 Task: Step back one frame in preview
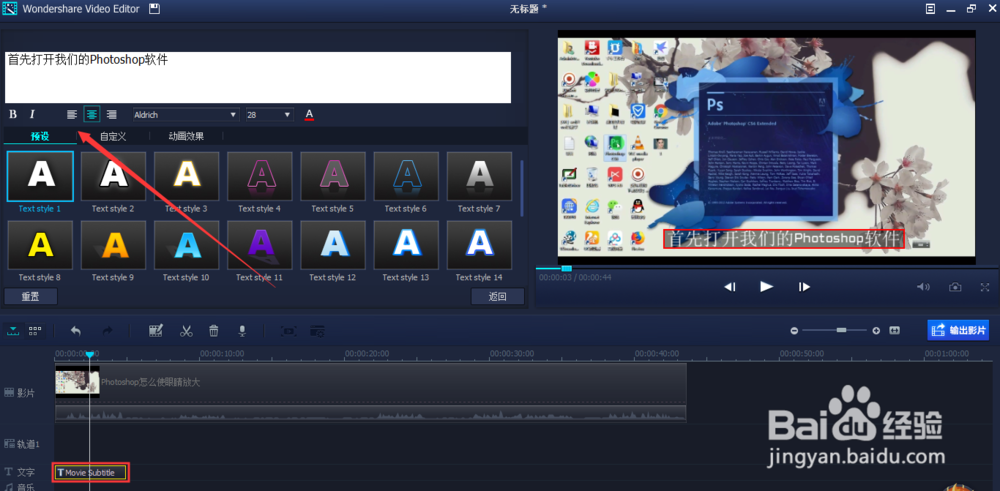tap(730, 287)
